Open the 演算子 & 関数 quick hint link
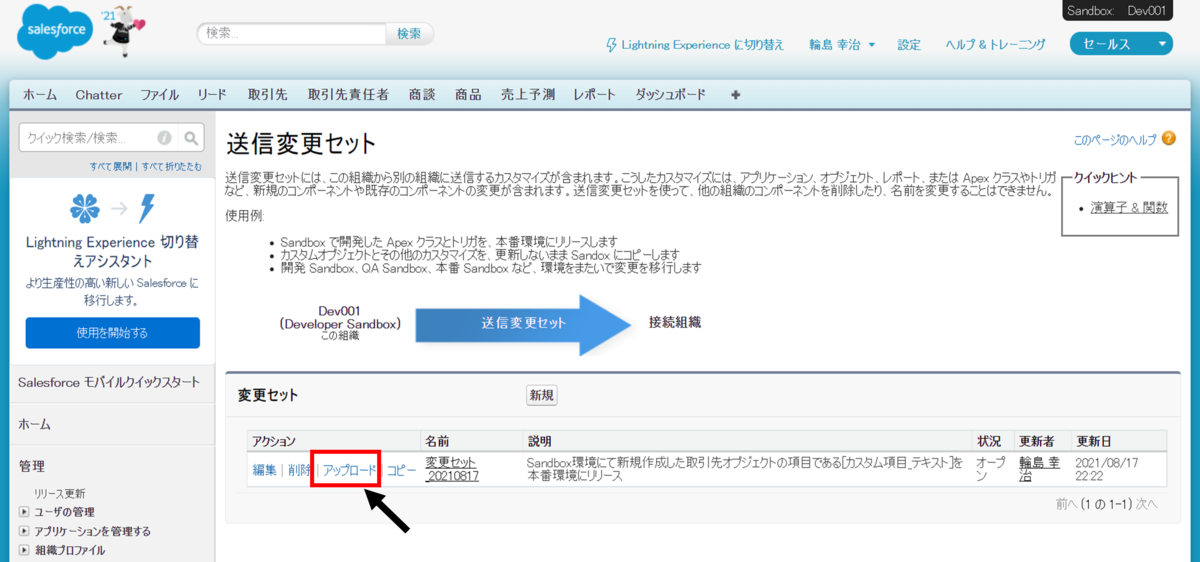This screenshot has height=562, width=1200. [1129, 208]
